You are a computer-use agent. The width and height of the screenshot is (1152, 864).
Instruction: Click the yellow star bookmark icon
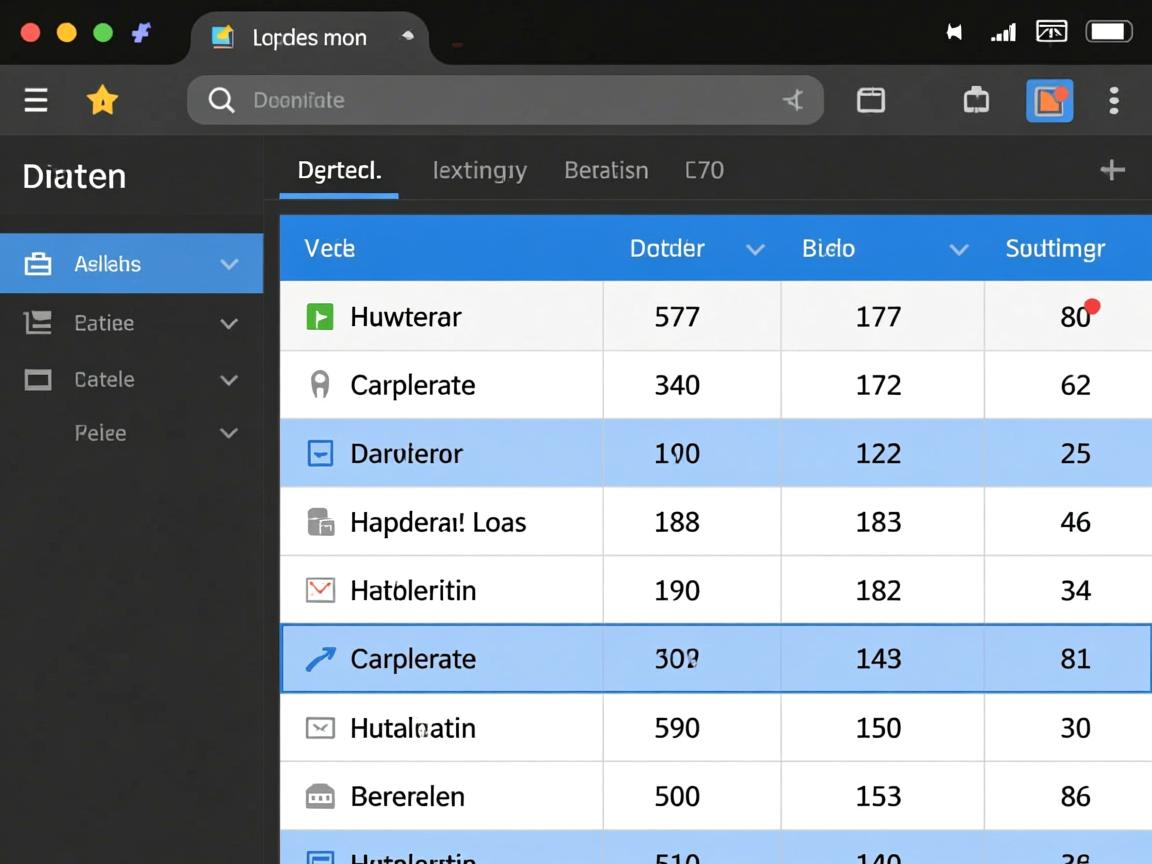tap(102, 100)
